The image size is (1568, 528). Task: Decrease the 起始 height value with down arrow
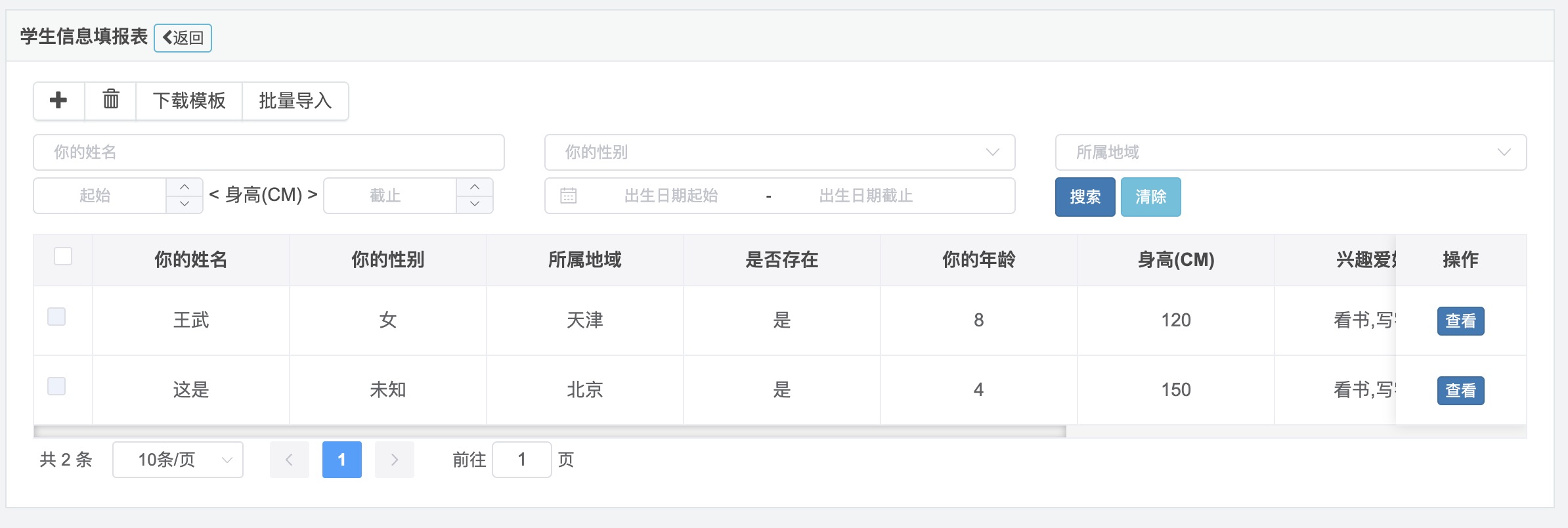tap(185, 204)
